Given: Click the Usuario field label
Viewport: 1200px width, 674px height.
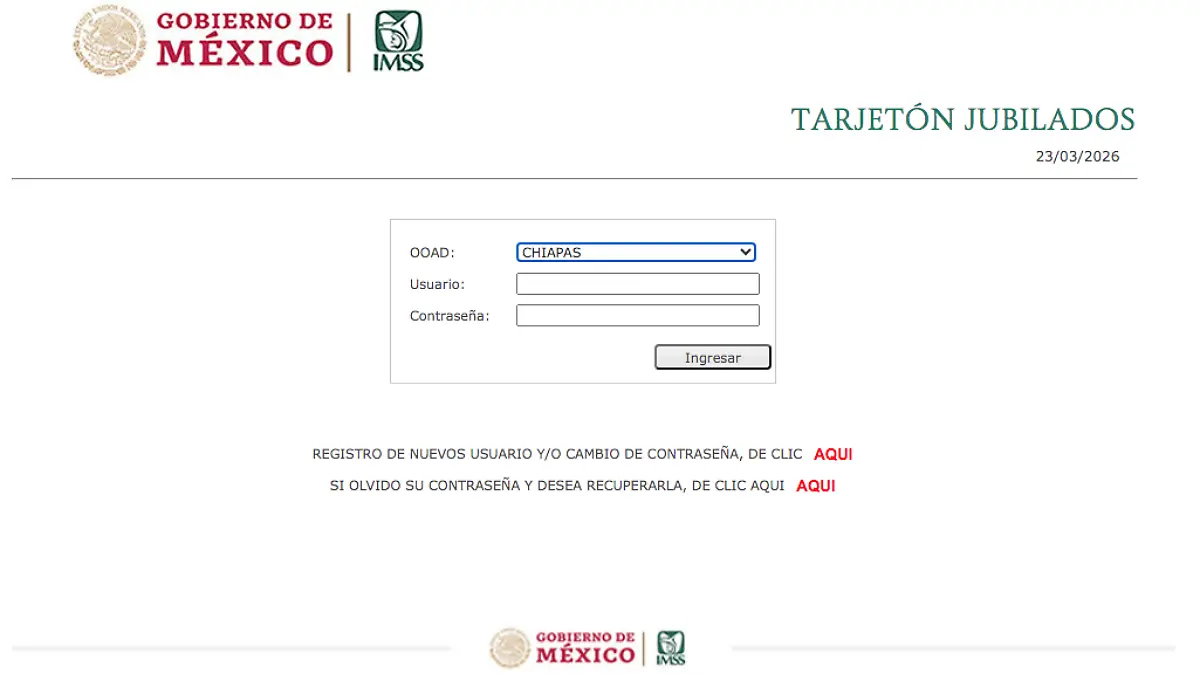Looking at the screenshot, I should click(x=437, y=285).
